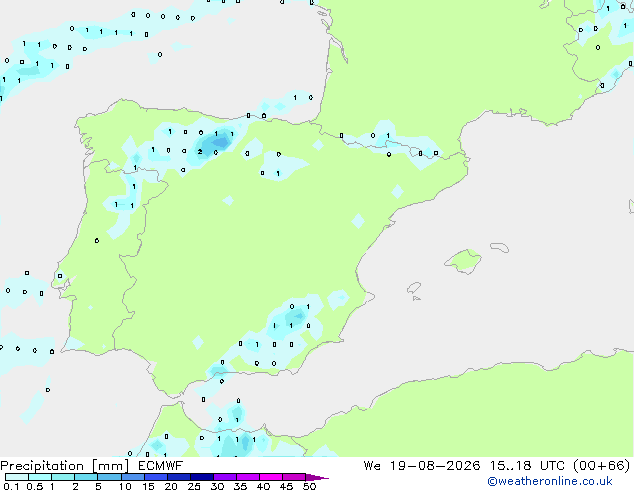
Task: Click the 5–10 mm legend color swatch
Action: click(109, 477)
